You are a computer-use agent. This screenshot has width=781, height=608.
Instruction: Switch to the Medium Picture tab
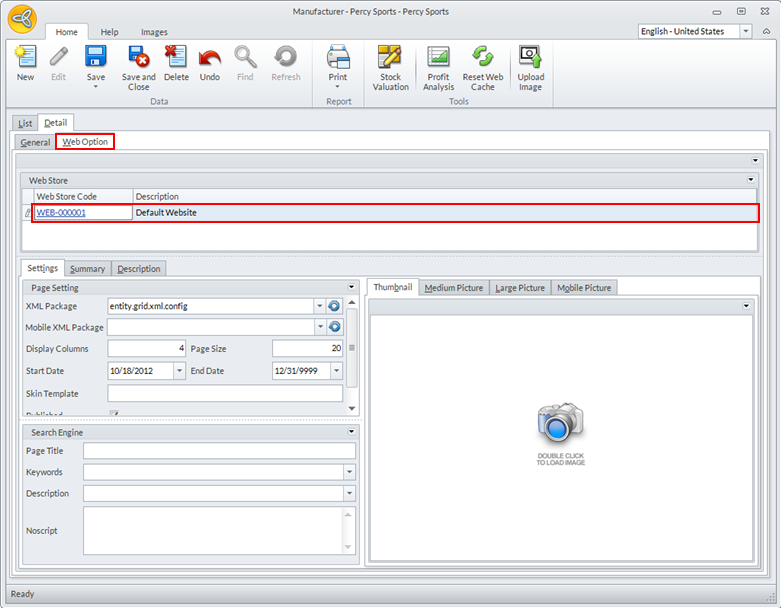tap(453, 288)
